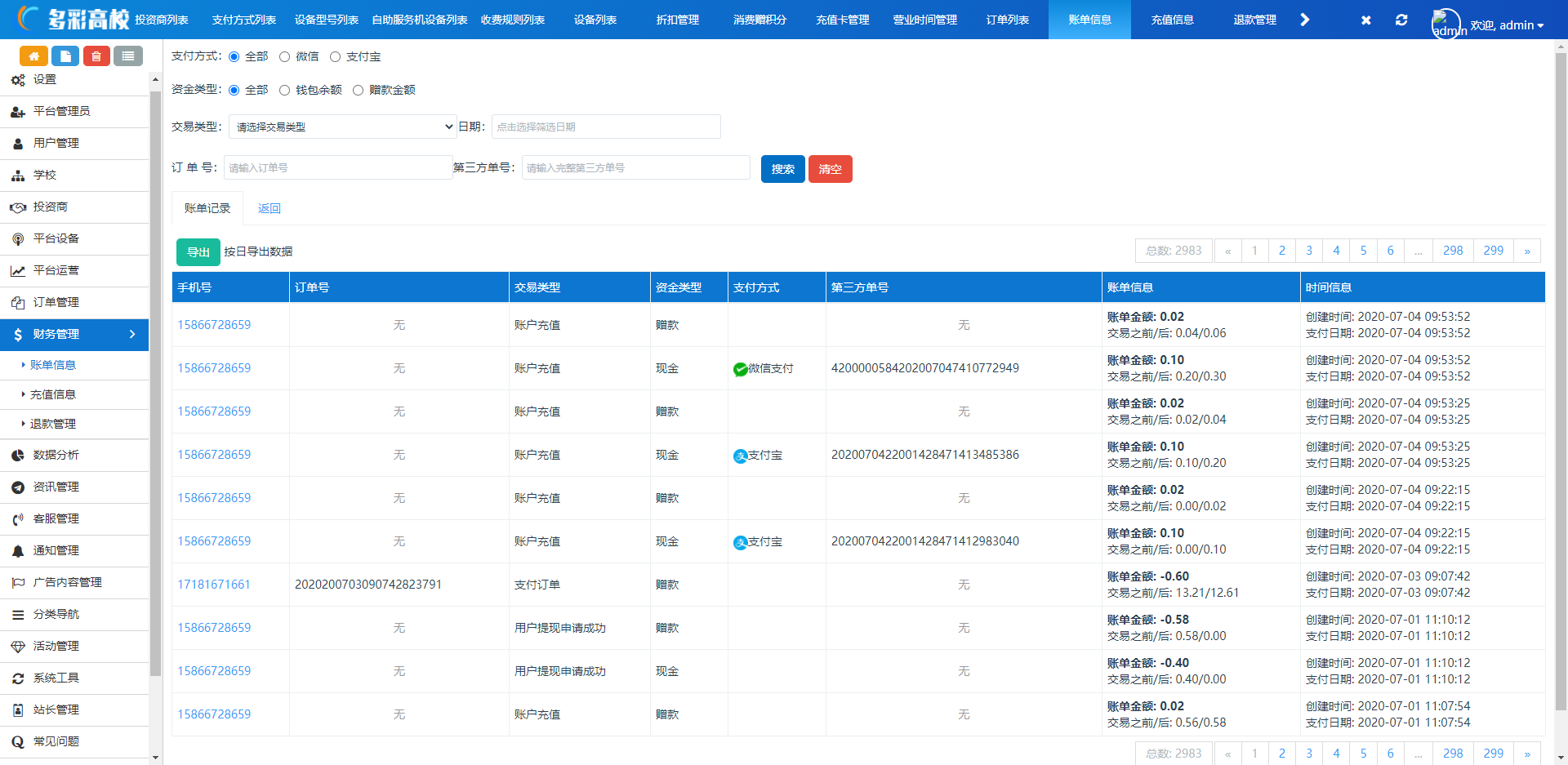The height and width of the screenshot is (765, 1568).
Task: Click the sidebar vertical scrollbar
Action: [155, 384]
